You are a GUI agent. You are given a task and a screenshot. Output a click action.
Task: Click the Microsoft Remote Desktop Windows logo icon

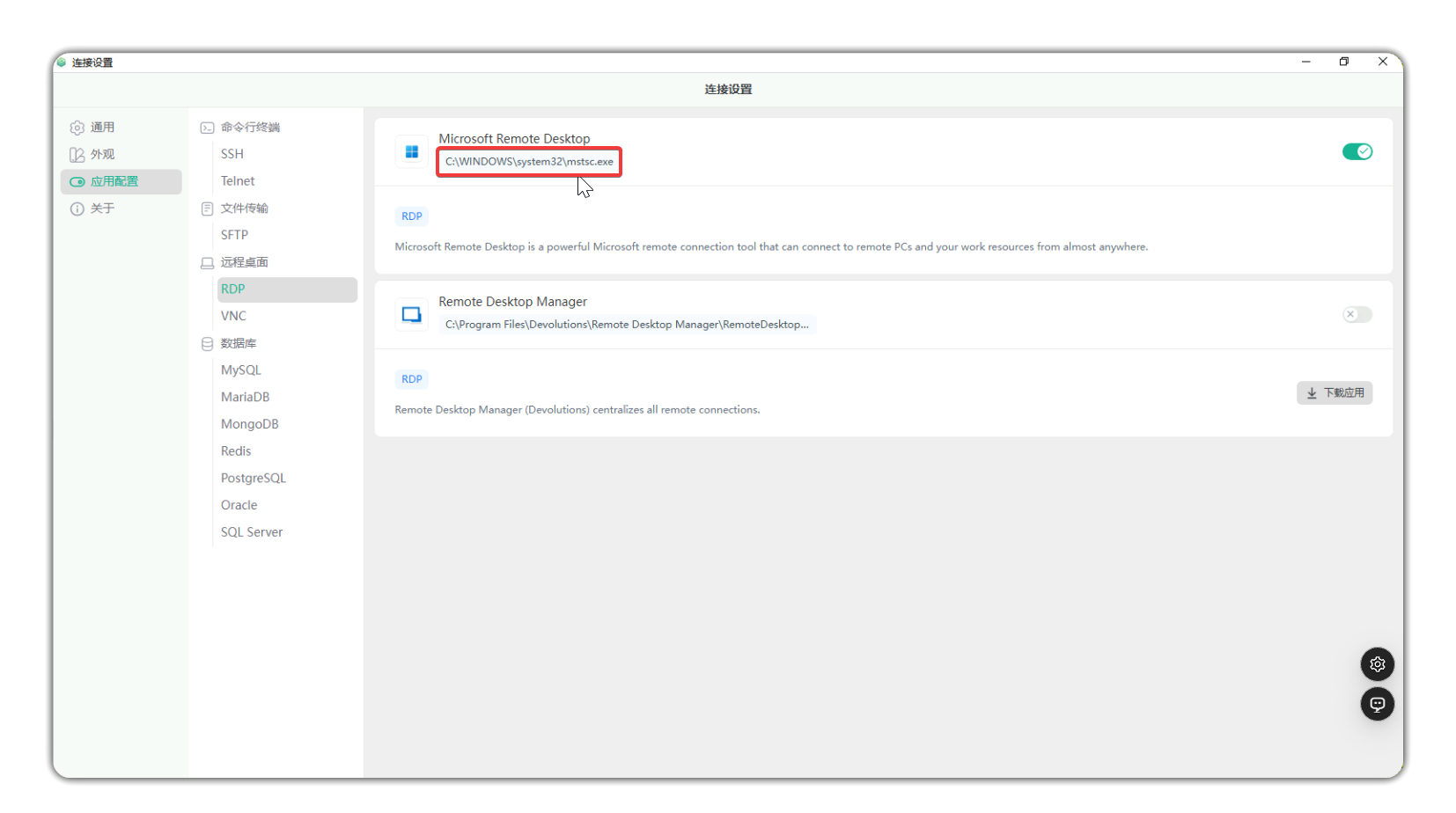[x=411, y=152]
